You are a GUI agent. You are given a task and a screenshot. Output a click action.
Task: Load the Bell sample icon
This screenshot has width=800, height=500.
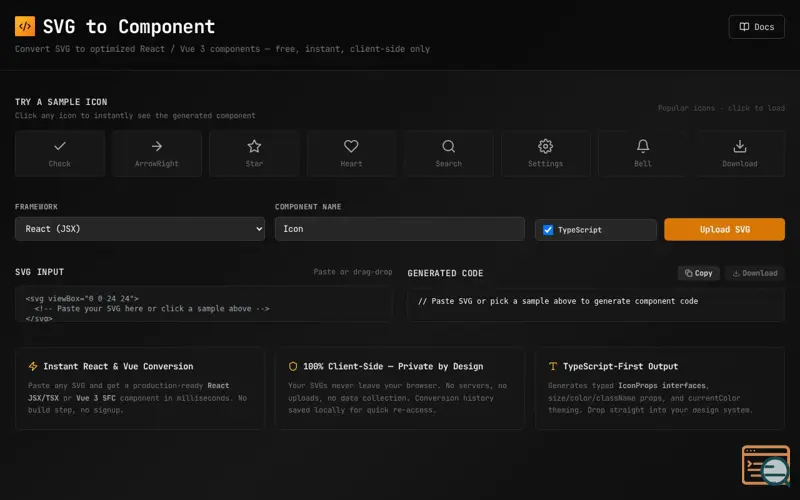pos(643,154)
